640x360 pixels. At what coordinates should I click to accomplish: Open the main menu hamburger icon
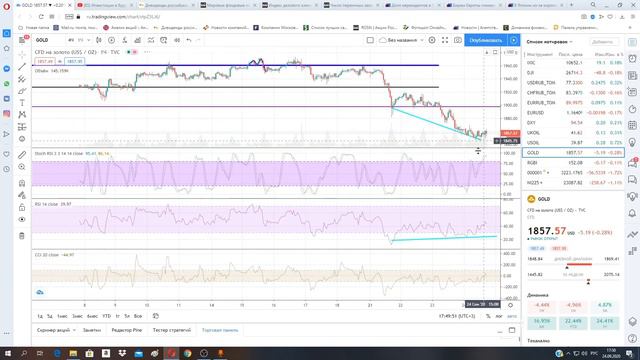[x=22, y=40]
